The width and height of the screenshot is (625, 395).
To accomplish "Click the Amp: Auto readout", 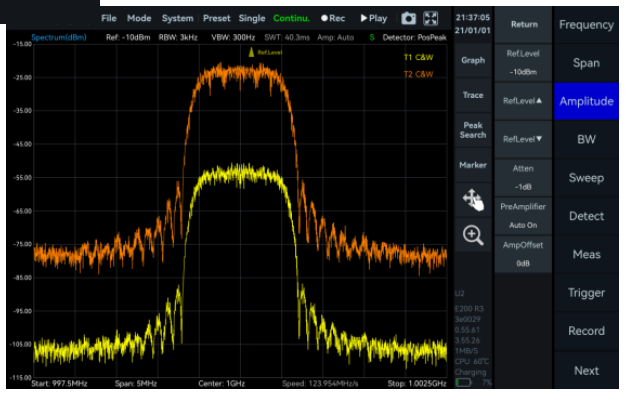I will [x=335, y=37].
